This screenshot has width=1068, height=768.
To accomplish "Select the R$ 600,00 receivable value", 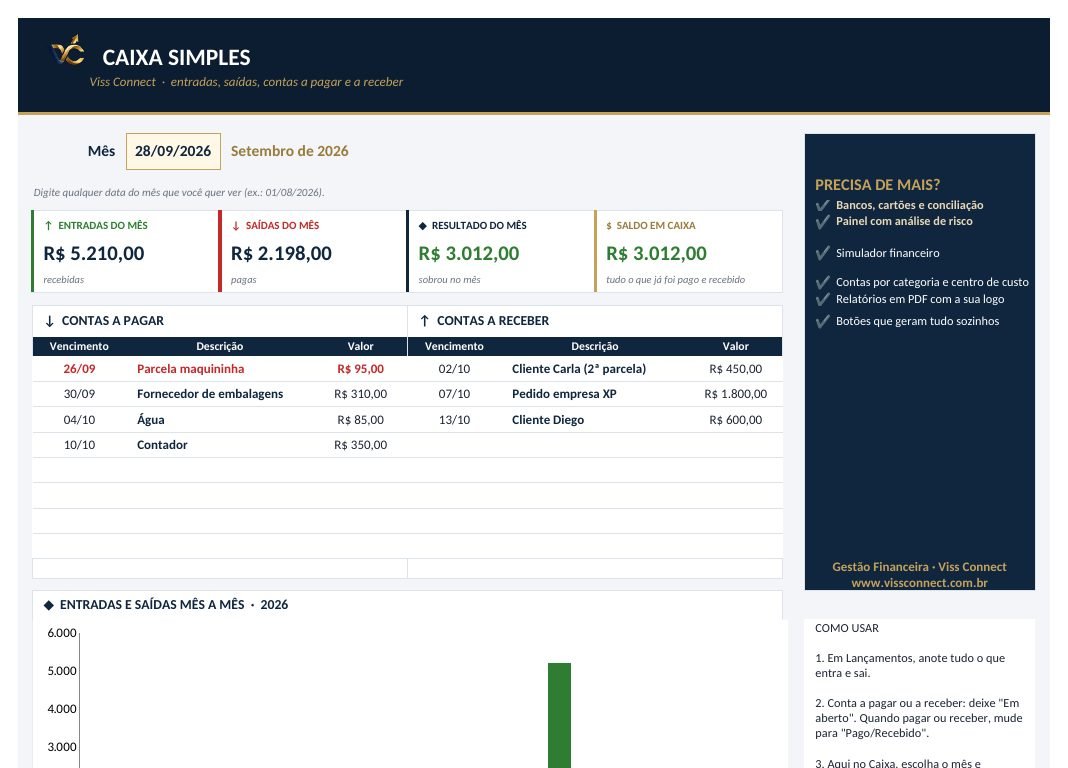I will pos(736,419).
